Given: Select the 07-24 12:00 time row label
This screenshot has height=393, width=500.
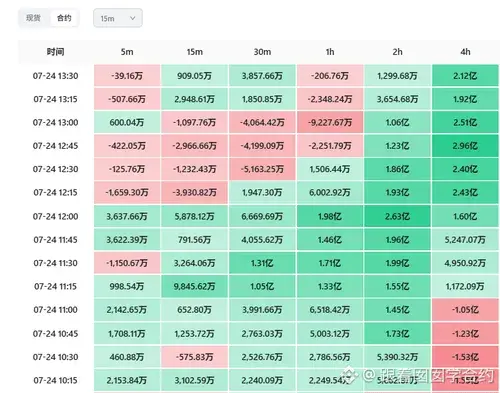Looking at the screenshot, I should click(55, 216).
